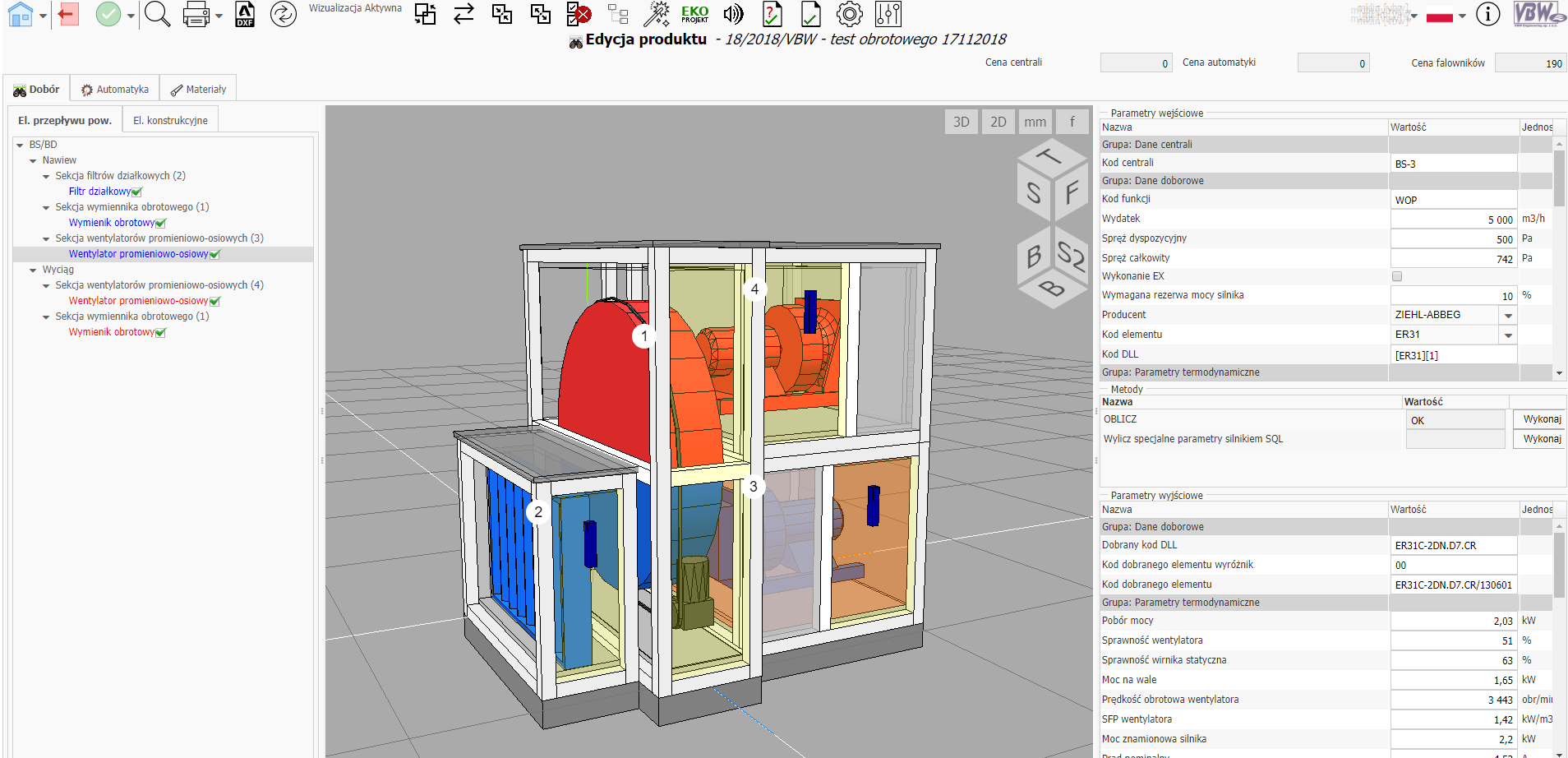Switch view to 2D mode
The width and height of the screenshot is (1568, 758).
998,122
